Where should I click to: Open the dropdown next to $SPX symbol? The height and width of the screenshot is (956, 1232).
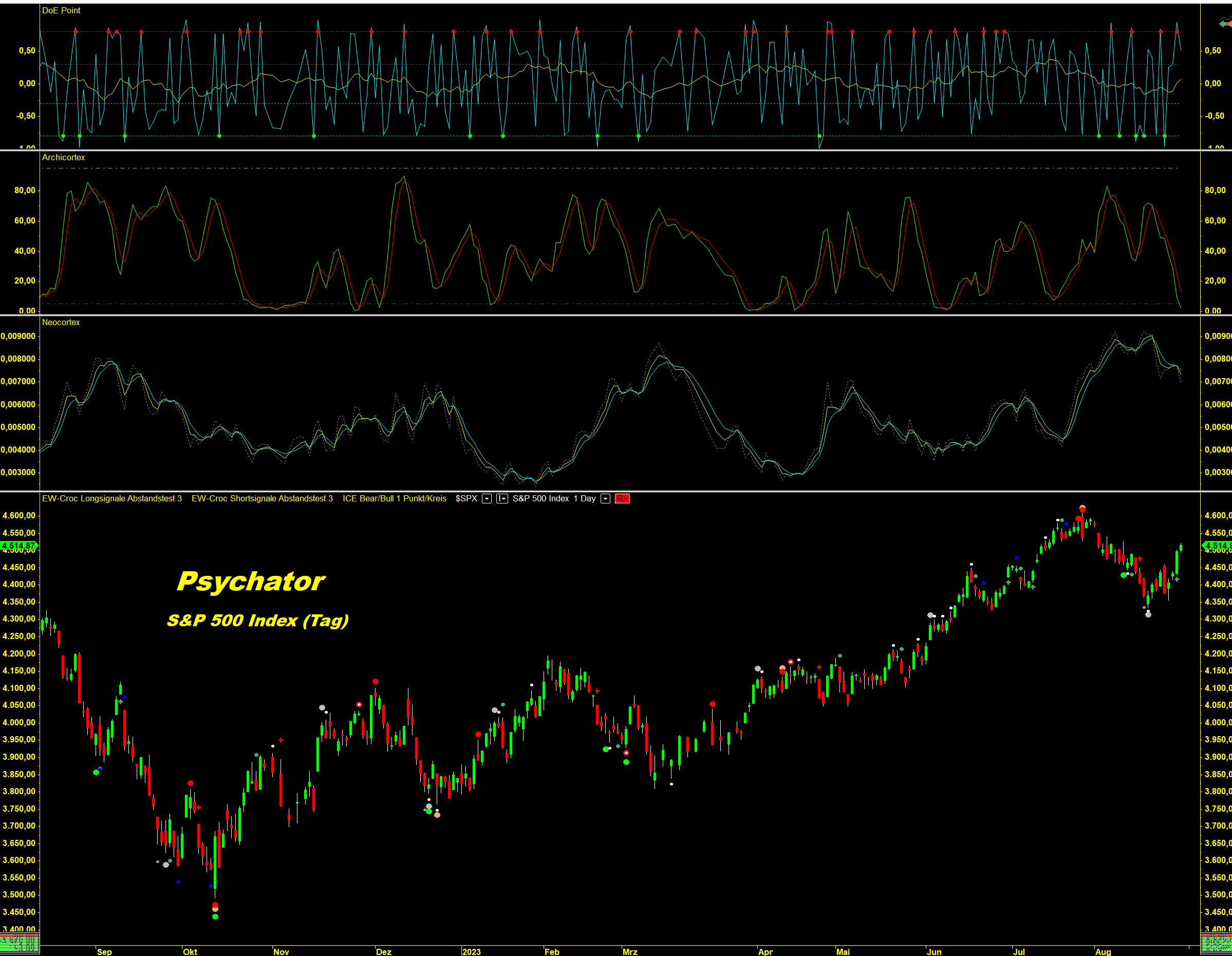pyautogui.click(x=487, y=499)
